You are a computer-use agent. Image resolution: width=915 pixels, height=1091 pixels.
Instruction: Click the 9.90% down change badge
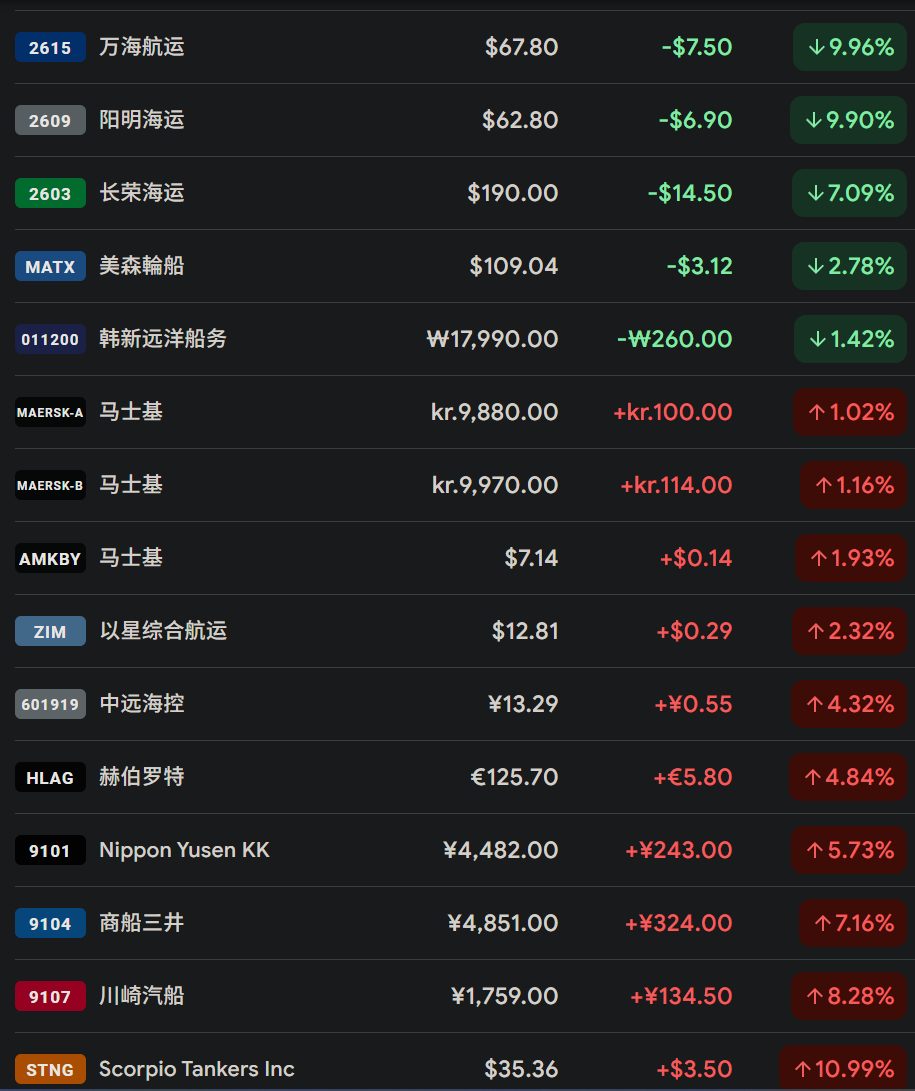(x=848, y=120)
